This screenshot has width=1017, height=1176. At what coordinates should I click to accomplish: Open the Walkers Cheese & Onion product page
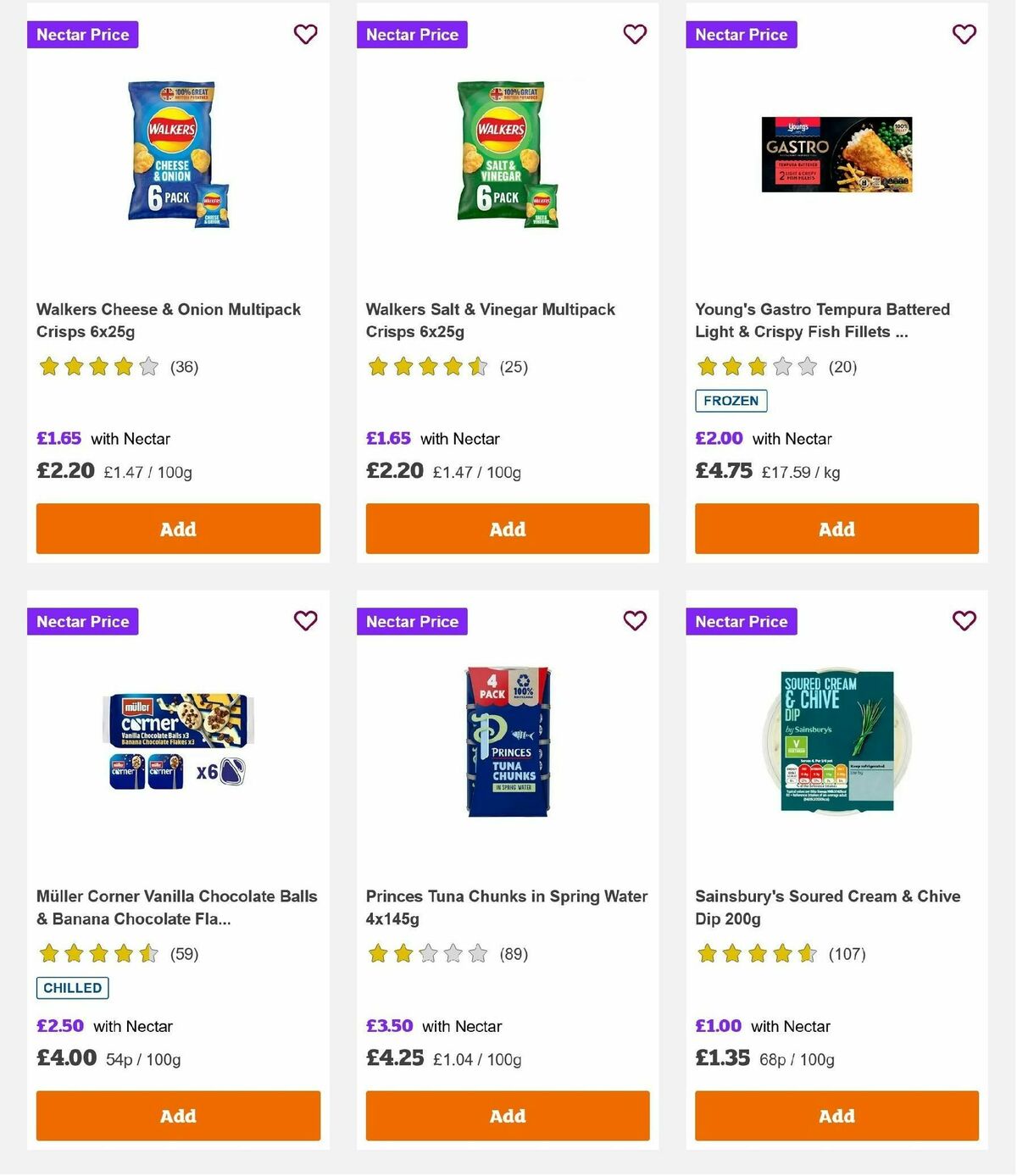[169, 320]
